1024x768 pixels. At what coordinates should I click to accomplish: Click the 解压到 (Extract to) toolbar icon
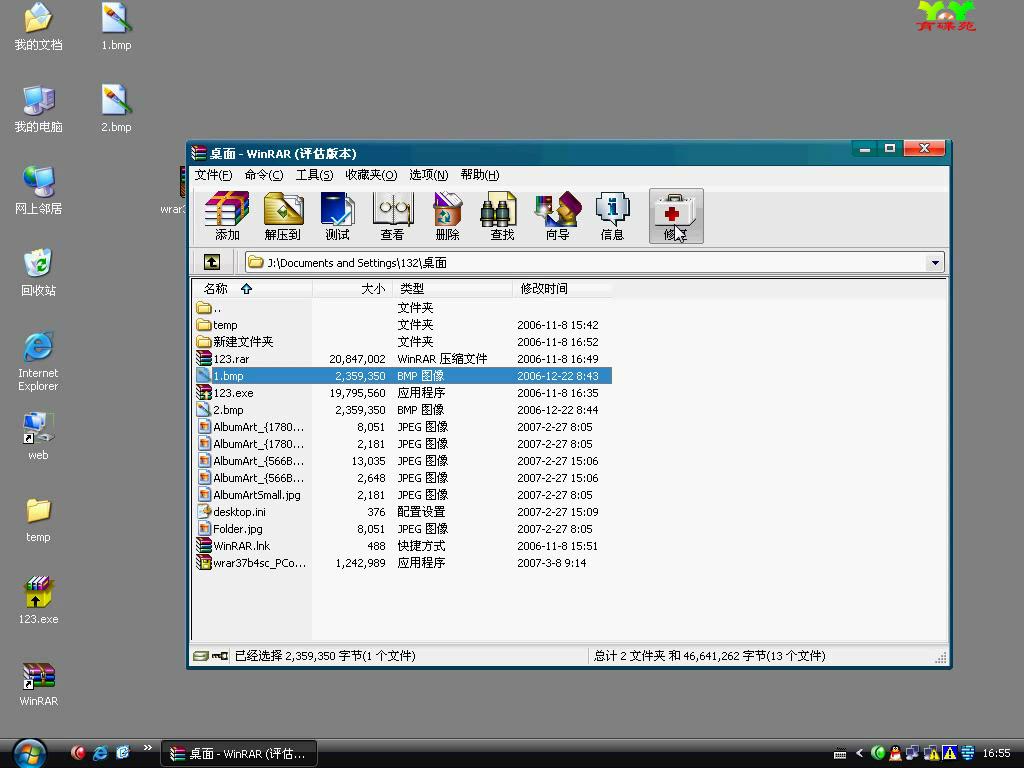pyautogui.click(x=282, y=216)
